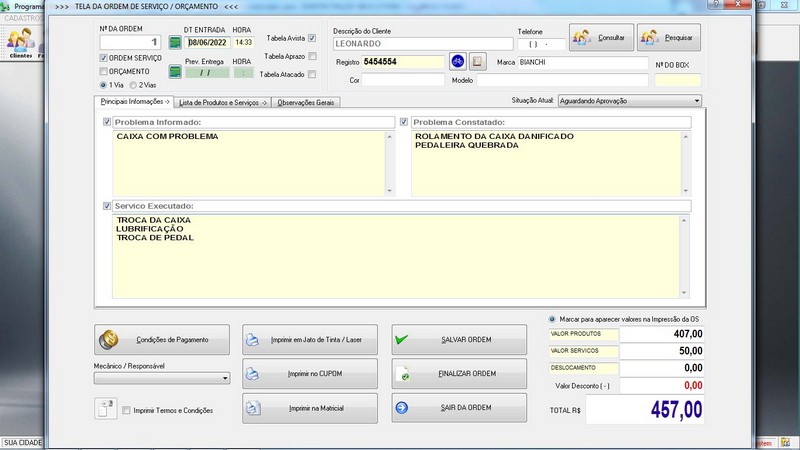Check Tabela Aprazo checkbox
Viewport: 800px width, 450px height.
pos(312,56)
